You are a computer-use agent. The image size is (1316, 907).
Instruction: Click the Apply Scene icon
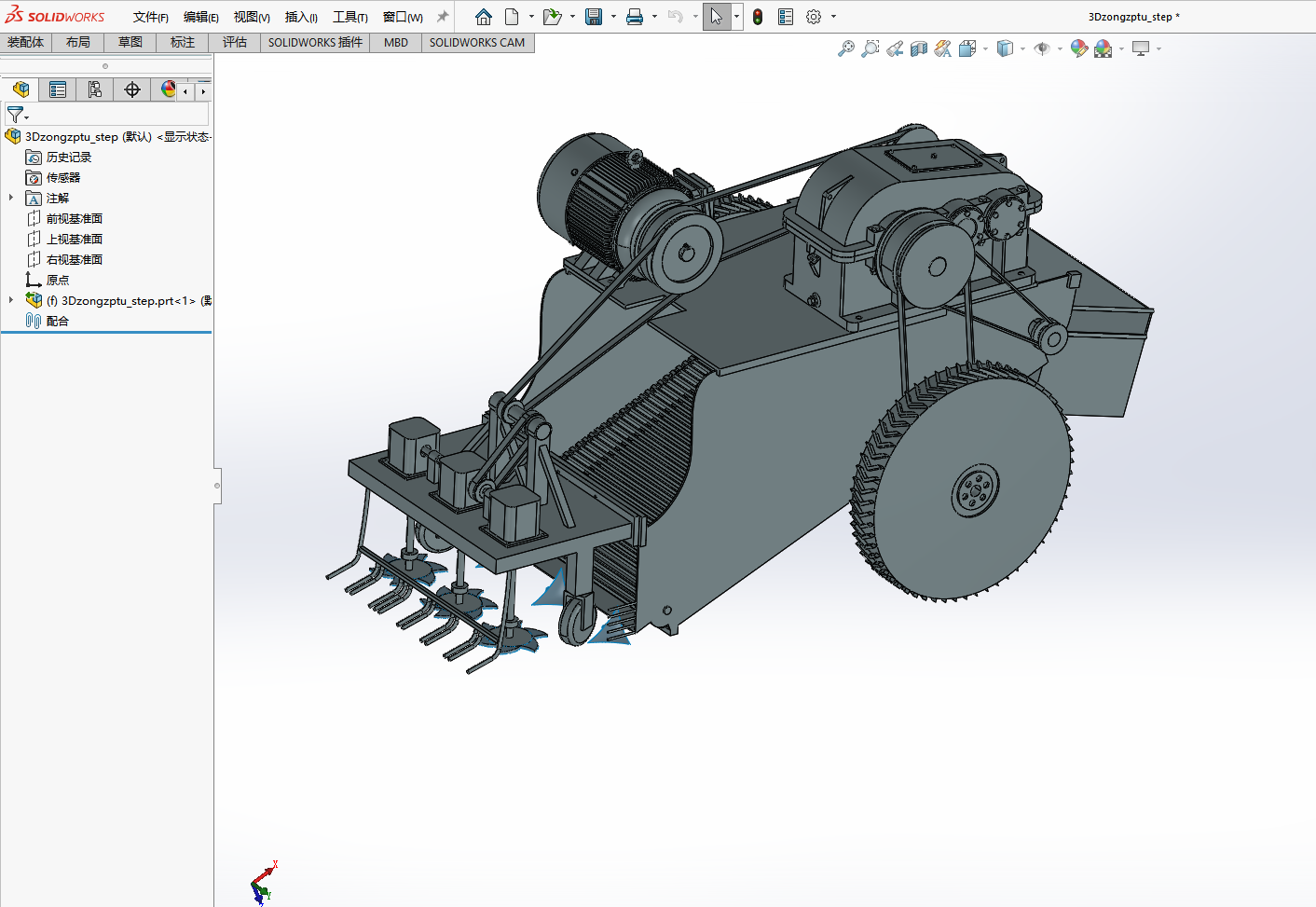tap(1104, 48)
